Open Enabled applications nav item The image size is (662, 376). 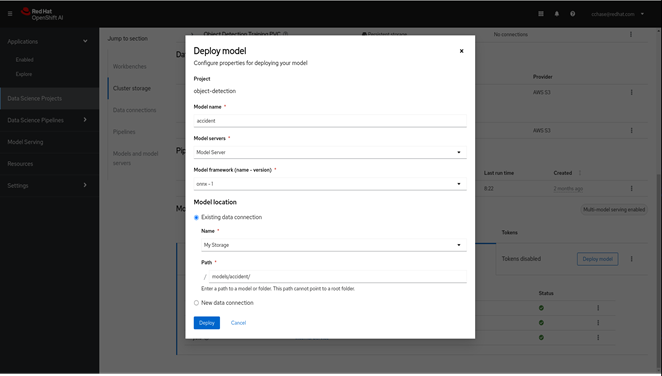point(24,60)
